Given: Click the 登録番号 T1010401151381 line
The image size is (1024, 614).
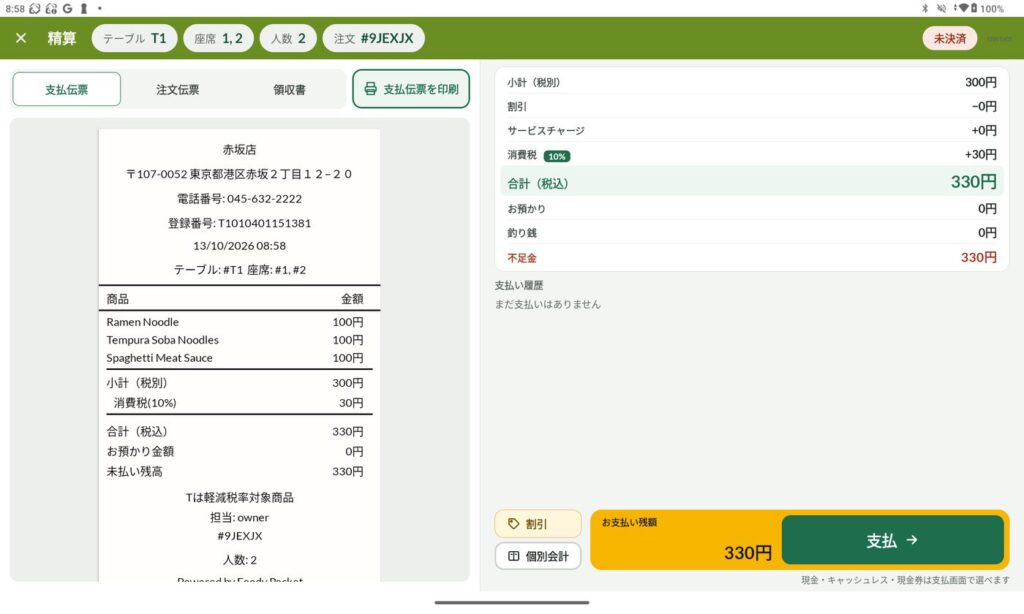Looking at the screenshot, I should (239, 223).
